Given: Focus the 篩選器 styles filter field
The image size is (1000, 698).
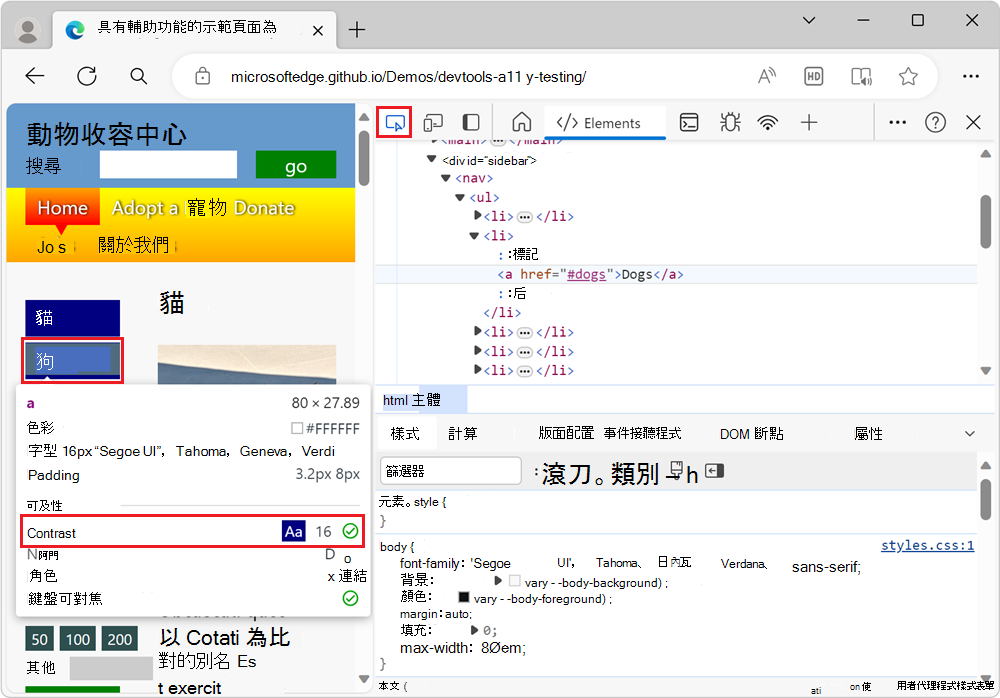Looking at the screenshot, I should point(450,471).
